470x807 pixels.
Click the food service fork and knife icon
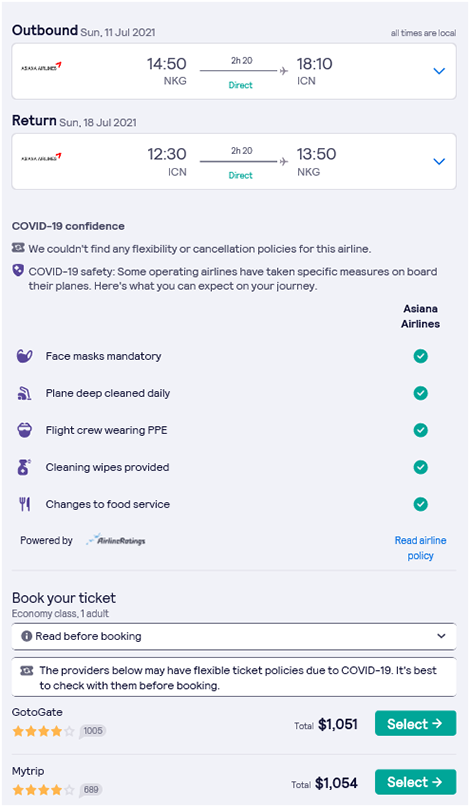(x=25, y=504)
